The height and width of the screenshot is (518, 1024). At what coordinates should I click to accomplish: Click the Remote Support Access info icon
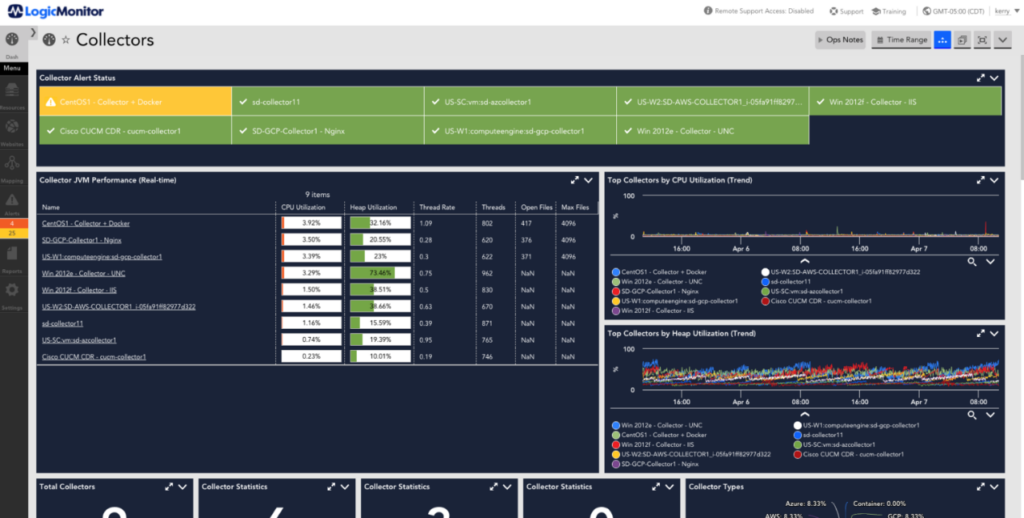click(708, 11)
